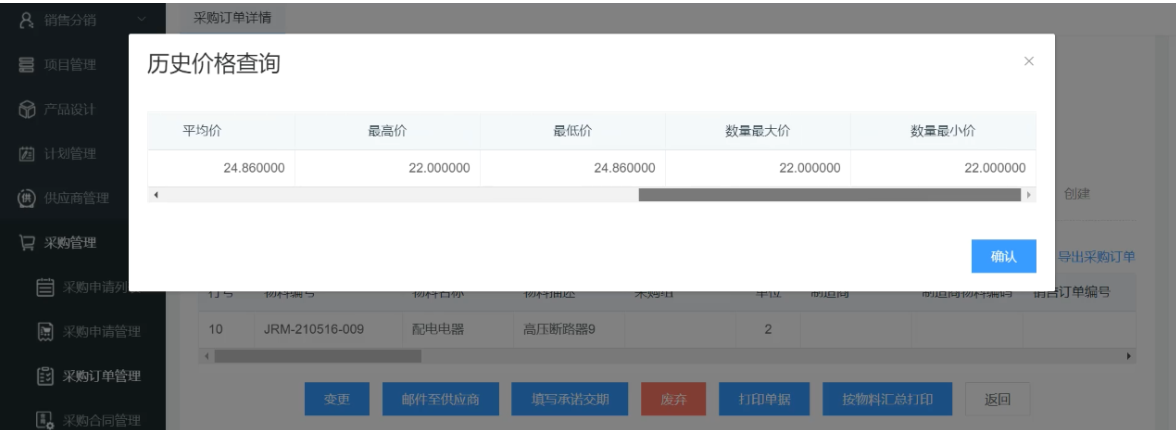Click left arrow of the dialog's horizontal scrollbar
1176x430 pixels.
point(155,195)
